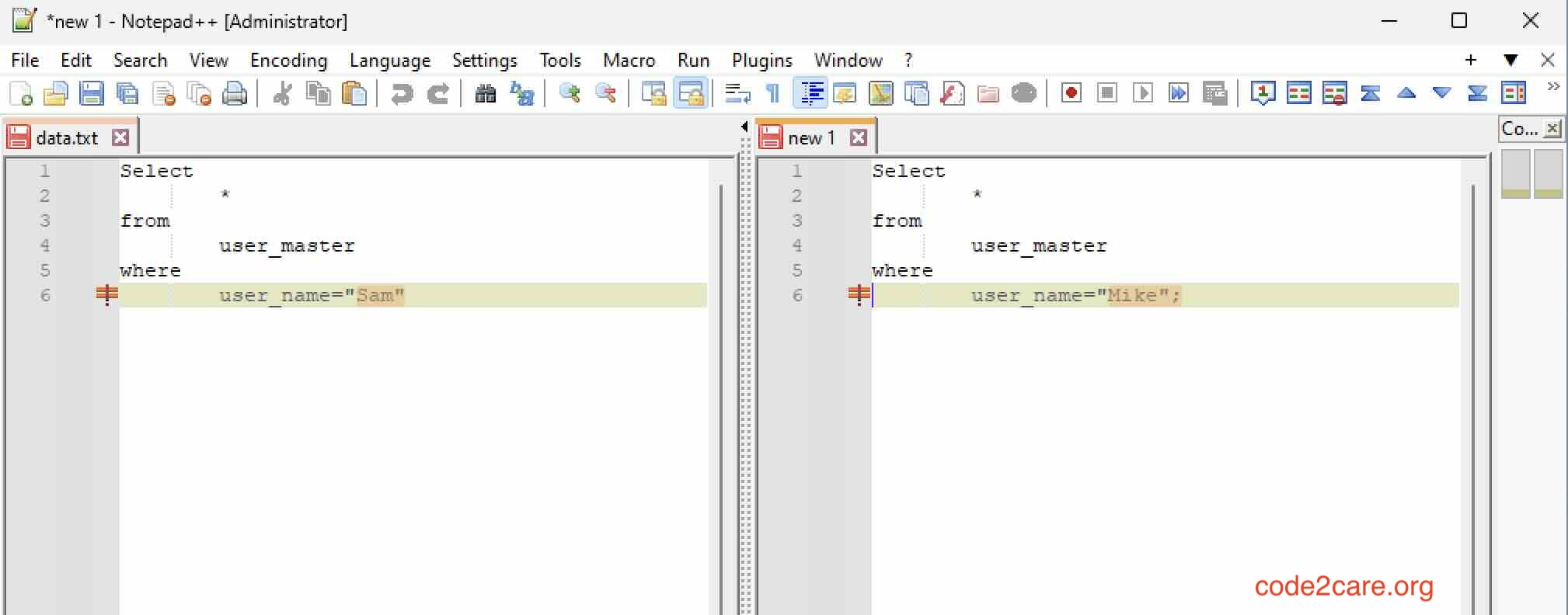Play back the recorded macro
Screen dimensions: 1568x615
coord(1143,94)
